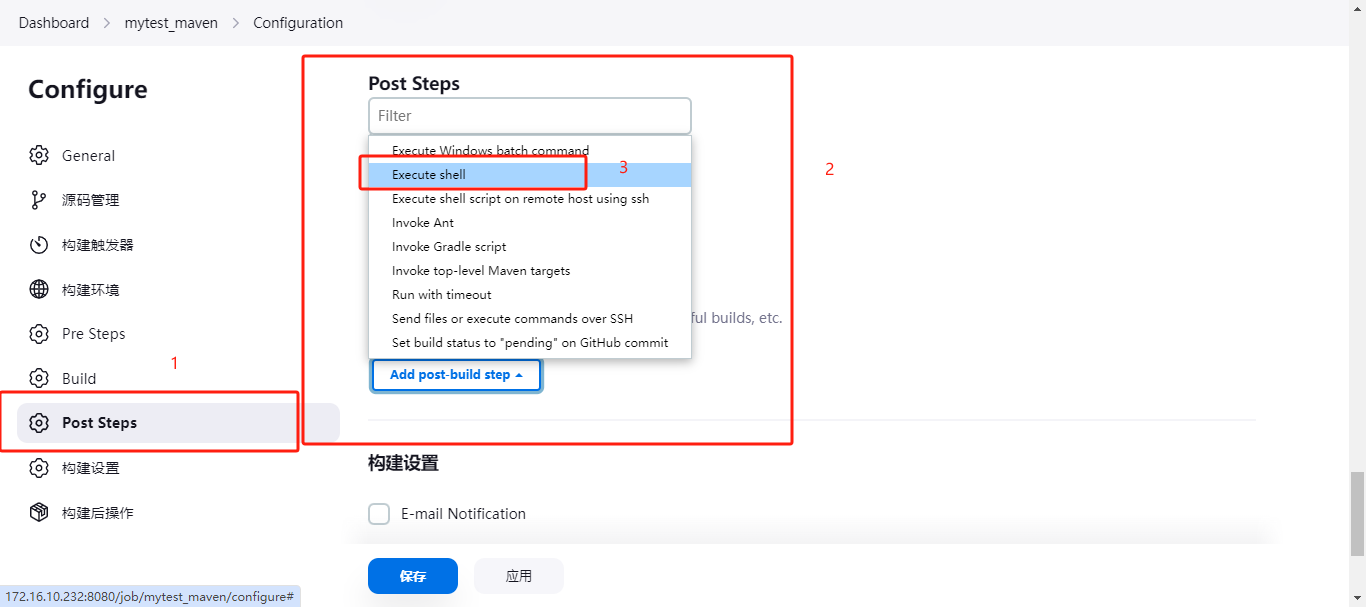Click the 构建后操作 package cube icon
The width and height of the screenshot is (1366, 607).
tap(39, 513)
